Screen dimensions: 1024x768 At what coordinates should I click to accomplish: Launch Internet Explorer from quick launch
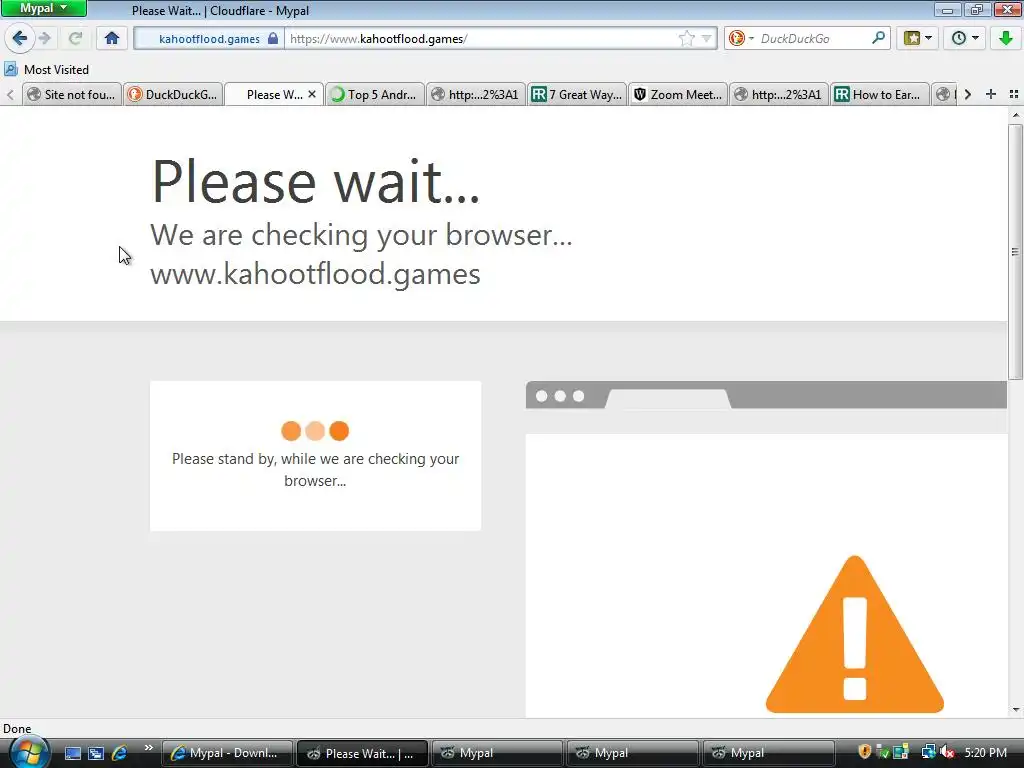119,753
